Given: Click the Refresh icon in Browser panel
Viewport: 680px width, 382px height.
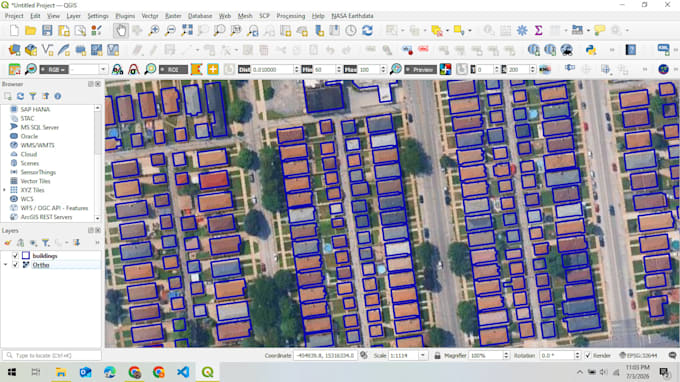Looking at the screenshot, I should coord(20,96).
